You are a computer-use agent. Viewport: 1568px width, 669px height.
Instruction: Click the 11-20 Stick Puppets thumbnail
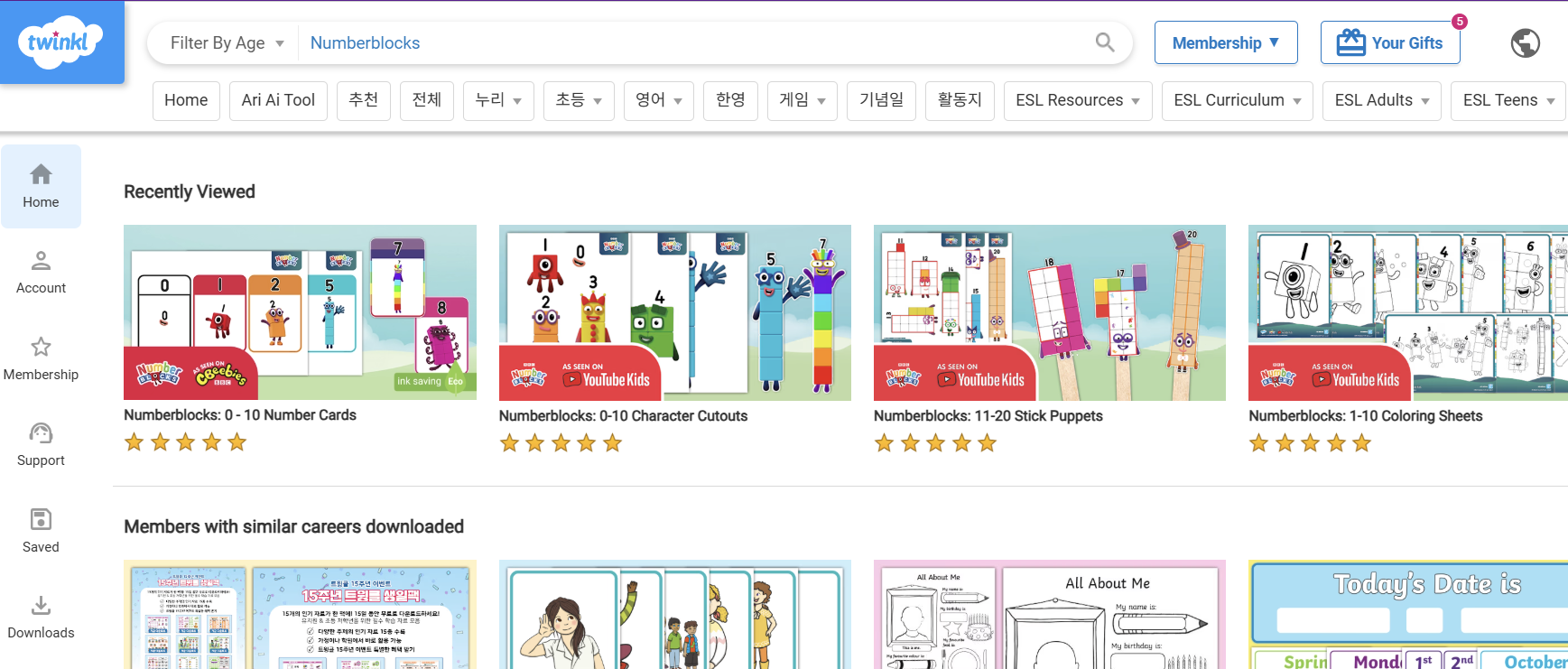[x=1050, y=312]
